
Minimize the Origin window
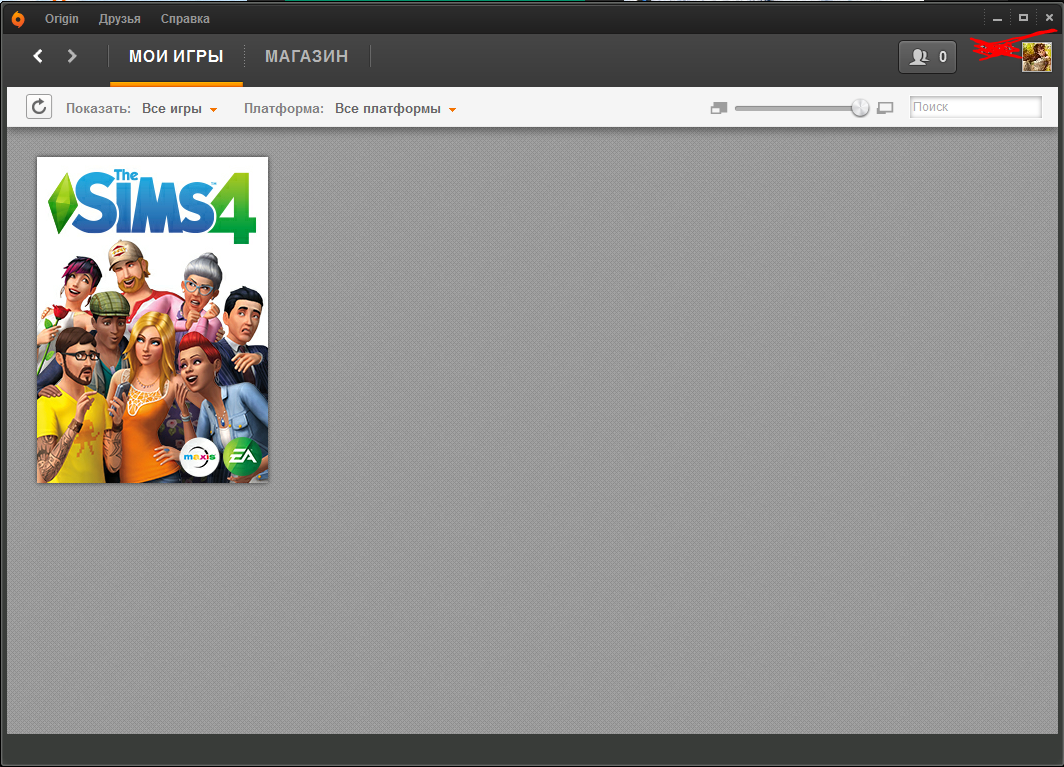point(997,19)
